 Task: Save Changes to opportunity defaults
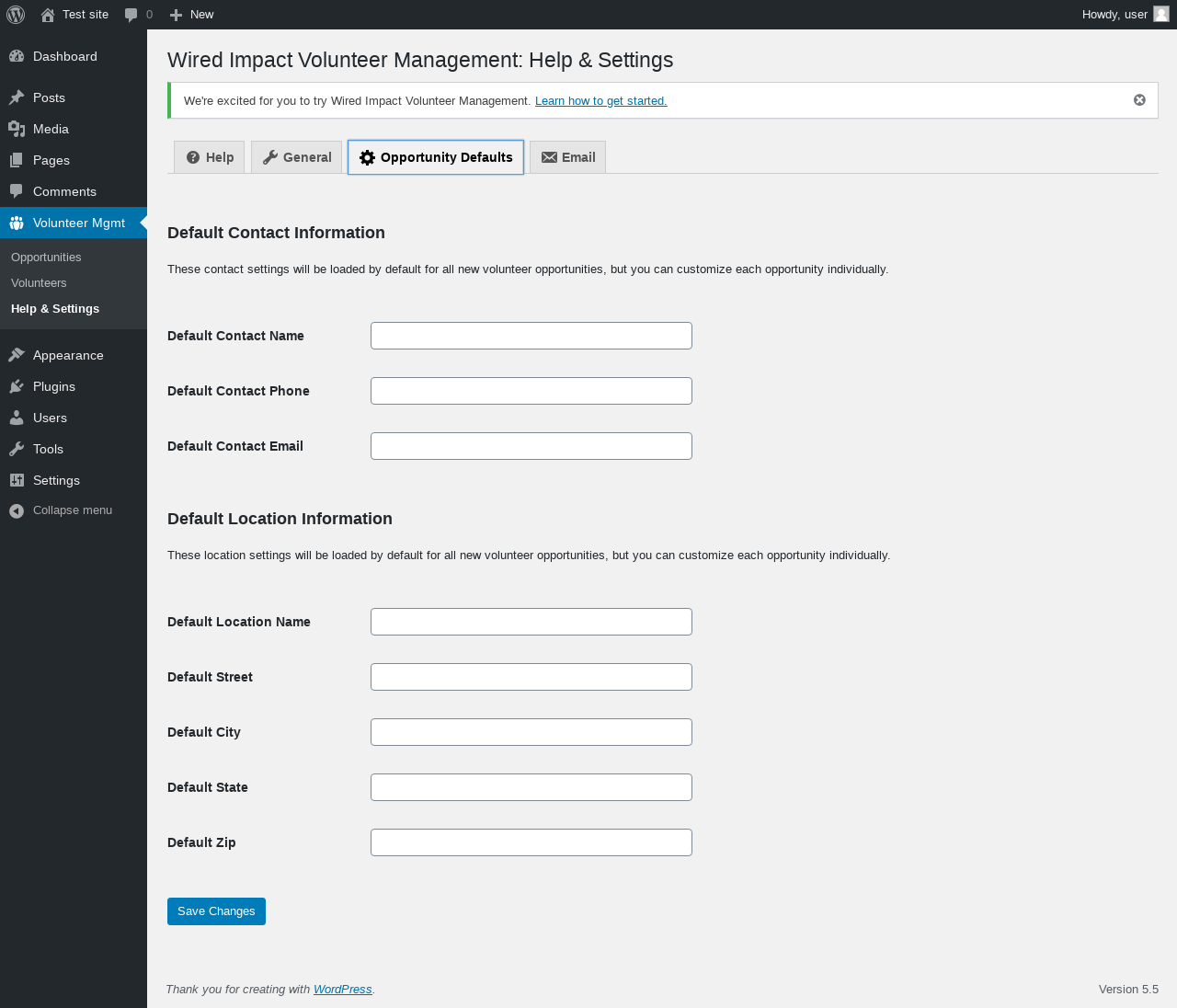point(216,911)
